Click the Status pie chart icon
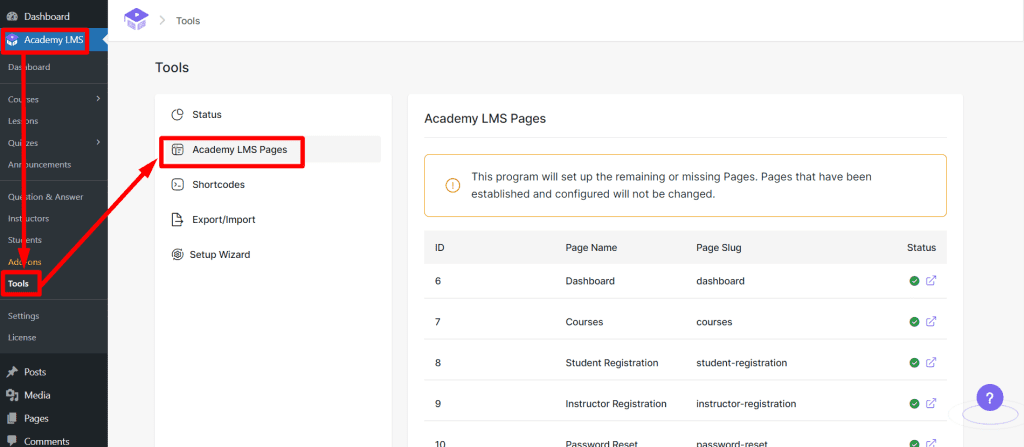The width and height of the screenshot is (1024, 447). [x=178, y=115]
